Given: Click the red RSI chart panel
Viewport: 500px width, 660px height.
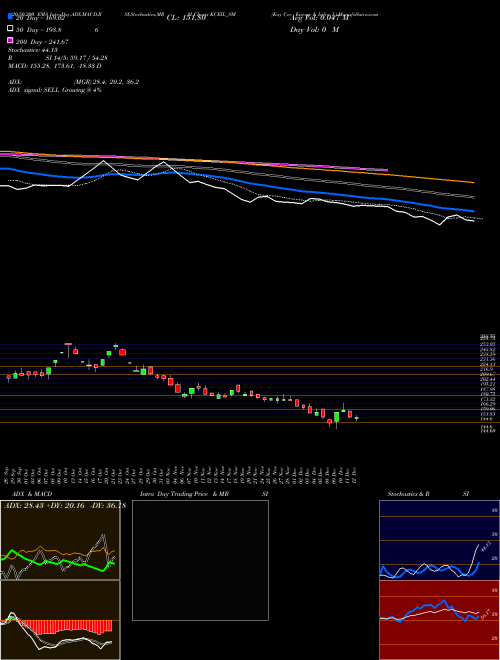Looking at the screenshot, I should coord(439,620).
